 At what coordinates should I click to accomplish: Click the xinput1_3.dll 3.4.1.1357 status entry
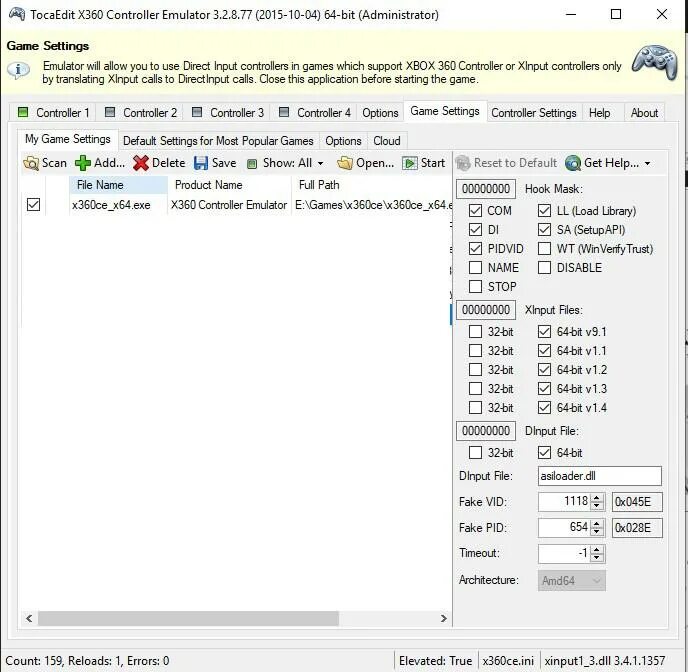click(x=605, y=661)
